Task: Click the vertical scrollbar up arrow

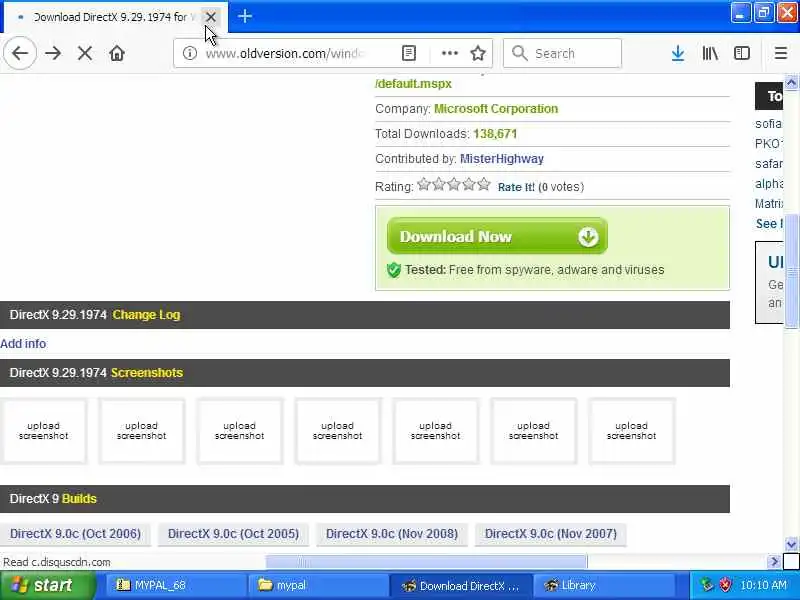Action: coord(791,82)
